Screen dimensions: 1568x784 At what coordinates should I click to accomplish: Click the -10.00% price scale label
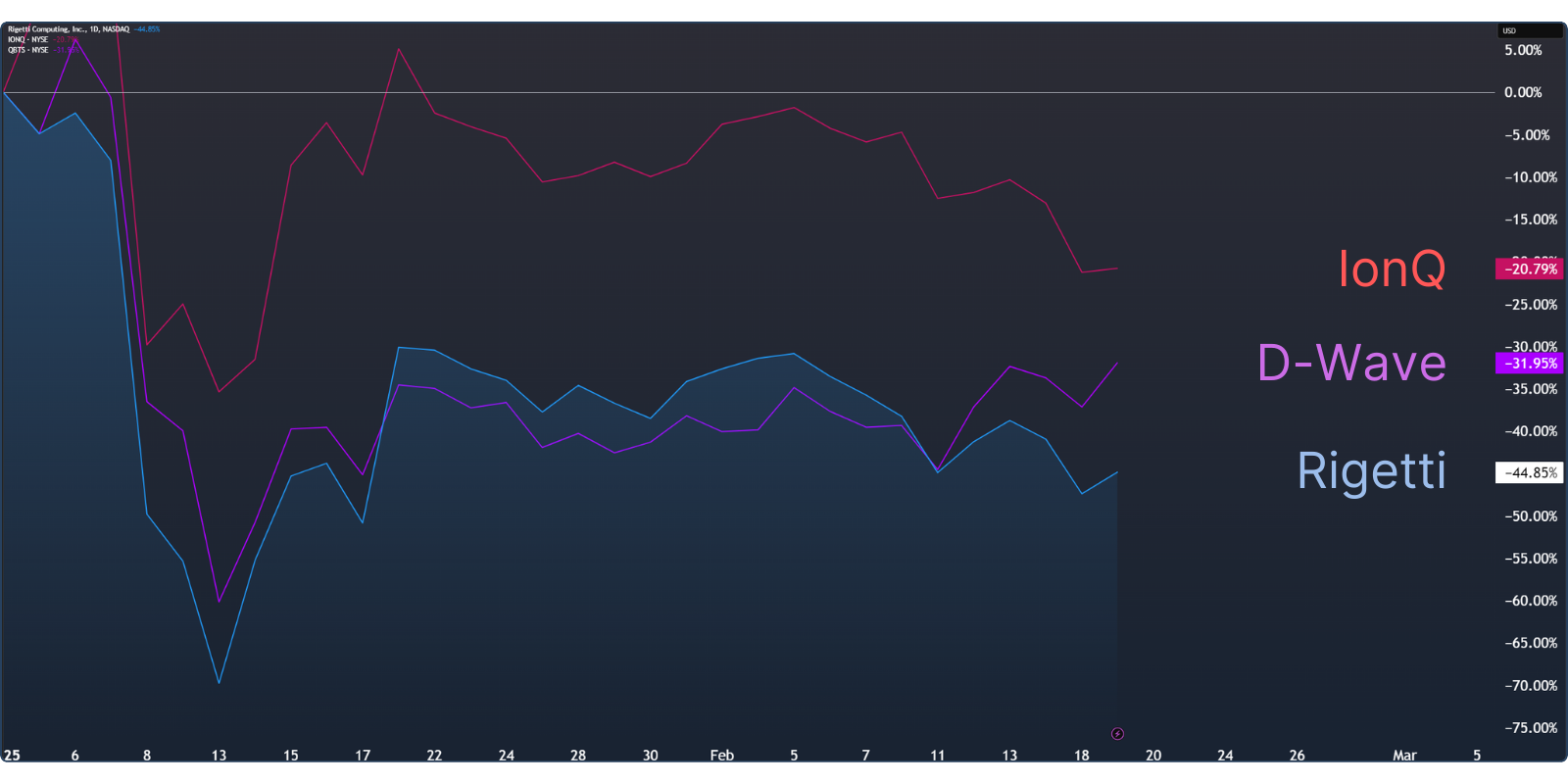tap(1531, 177)
